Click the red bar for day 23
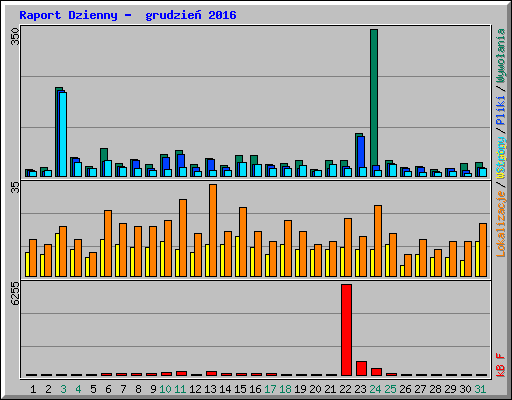The image size is (512, 400). tap(361, 369)
